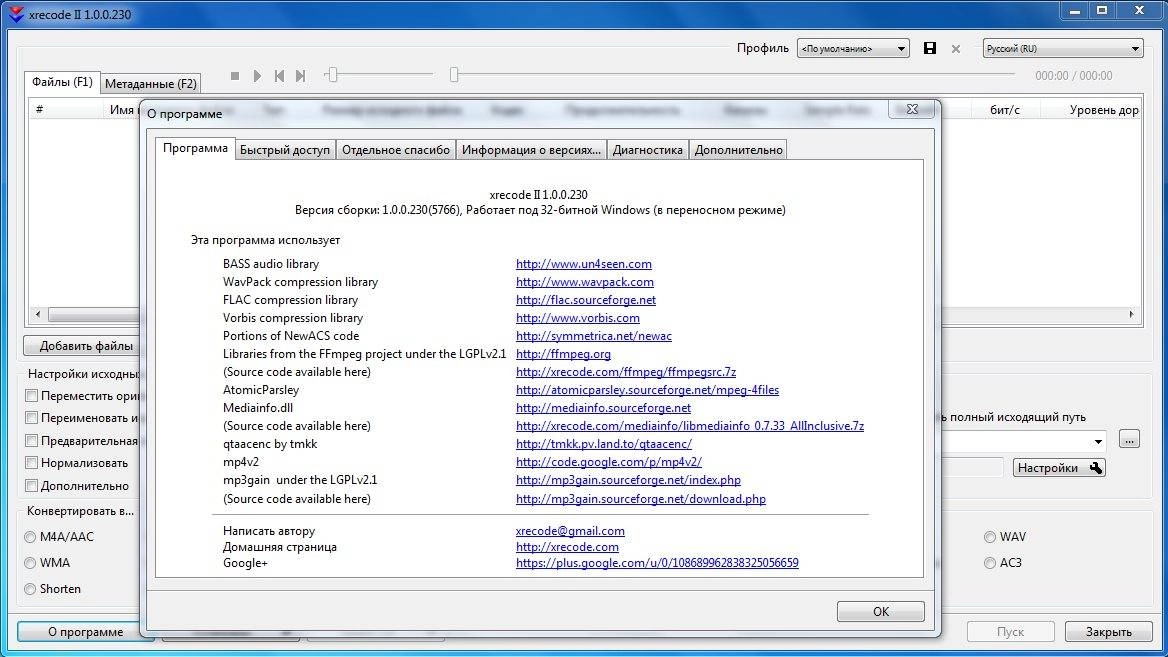Click the play button in player bar
Screen dimensions: 1168x657
pyautogui.click(x=257, y=76)
